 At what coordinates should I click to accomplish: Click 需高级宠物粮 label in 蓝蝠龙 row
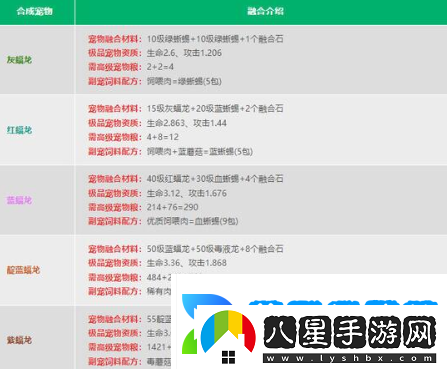click(x=115, y=207)
